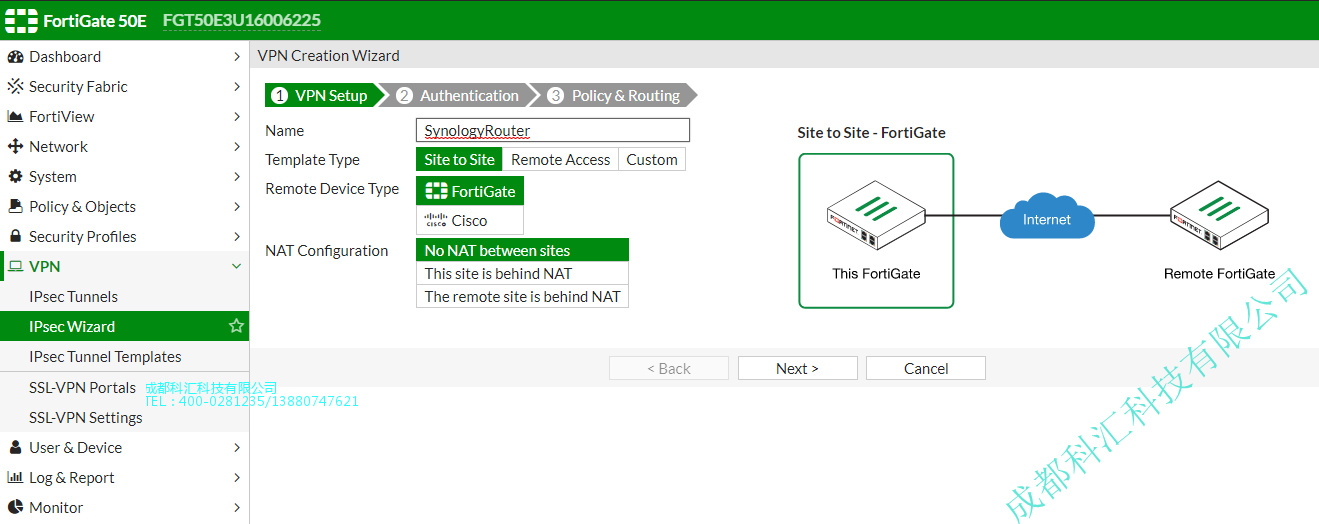Screen dimensions: 1319x524
Task: Click the Monitor pie-chart icon
Action: pos(15,508)
